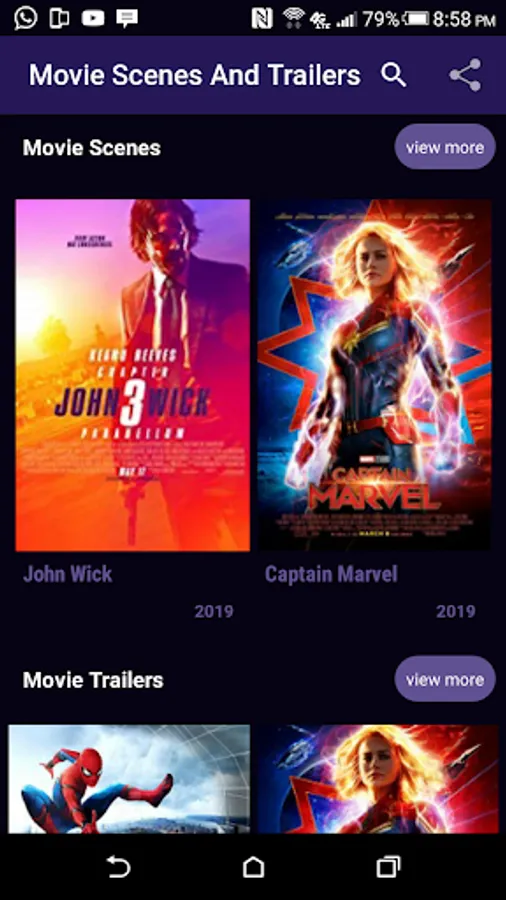Image resolution: width=506 pixels, height=900 pixels.
Task: Tap the share icon in header
Action: [x=465, y=75]
